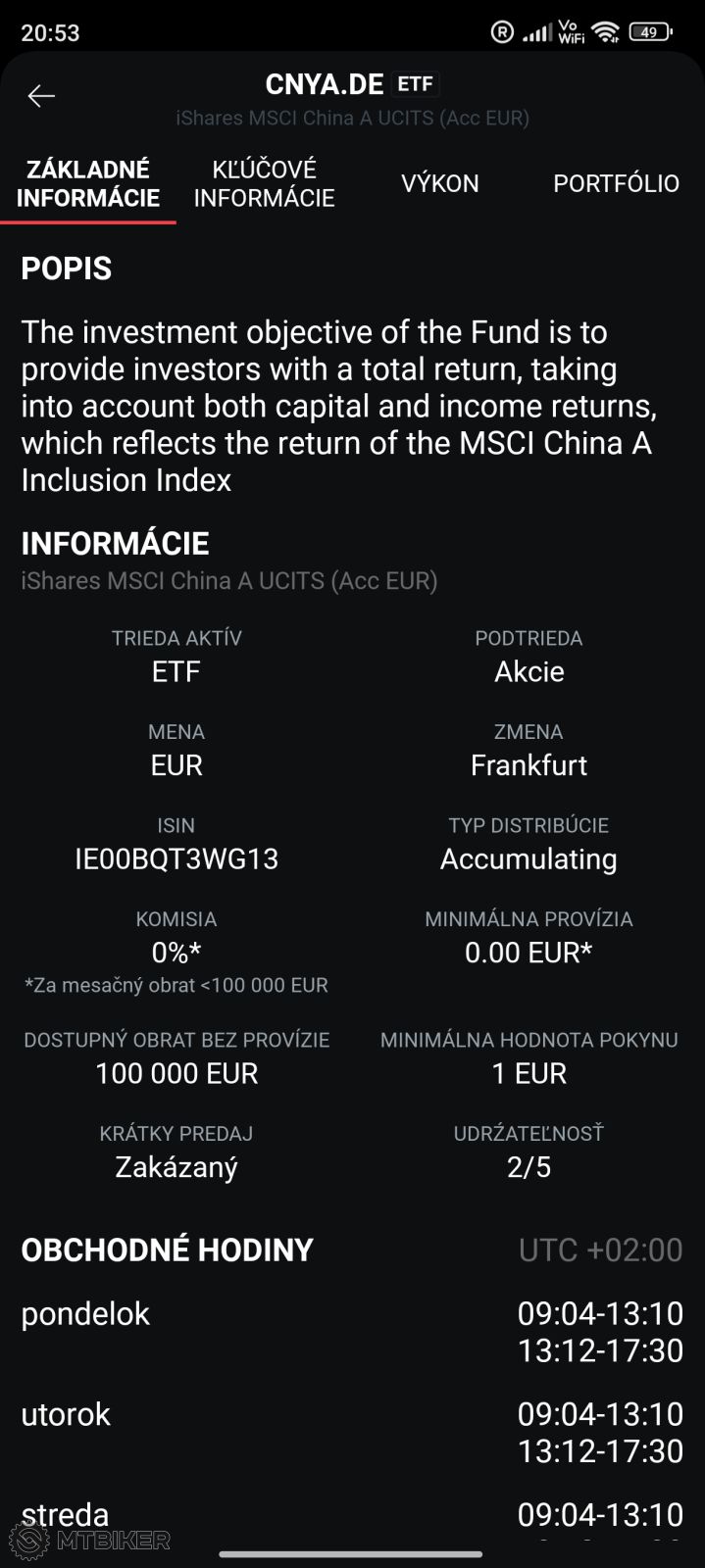The width and height of the screenshot is (705, 1568).
Task: Tap the clock time 20:53
Action: point(50,32)
